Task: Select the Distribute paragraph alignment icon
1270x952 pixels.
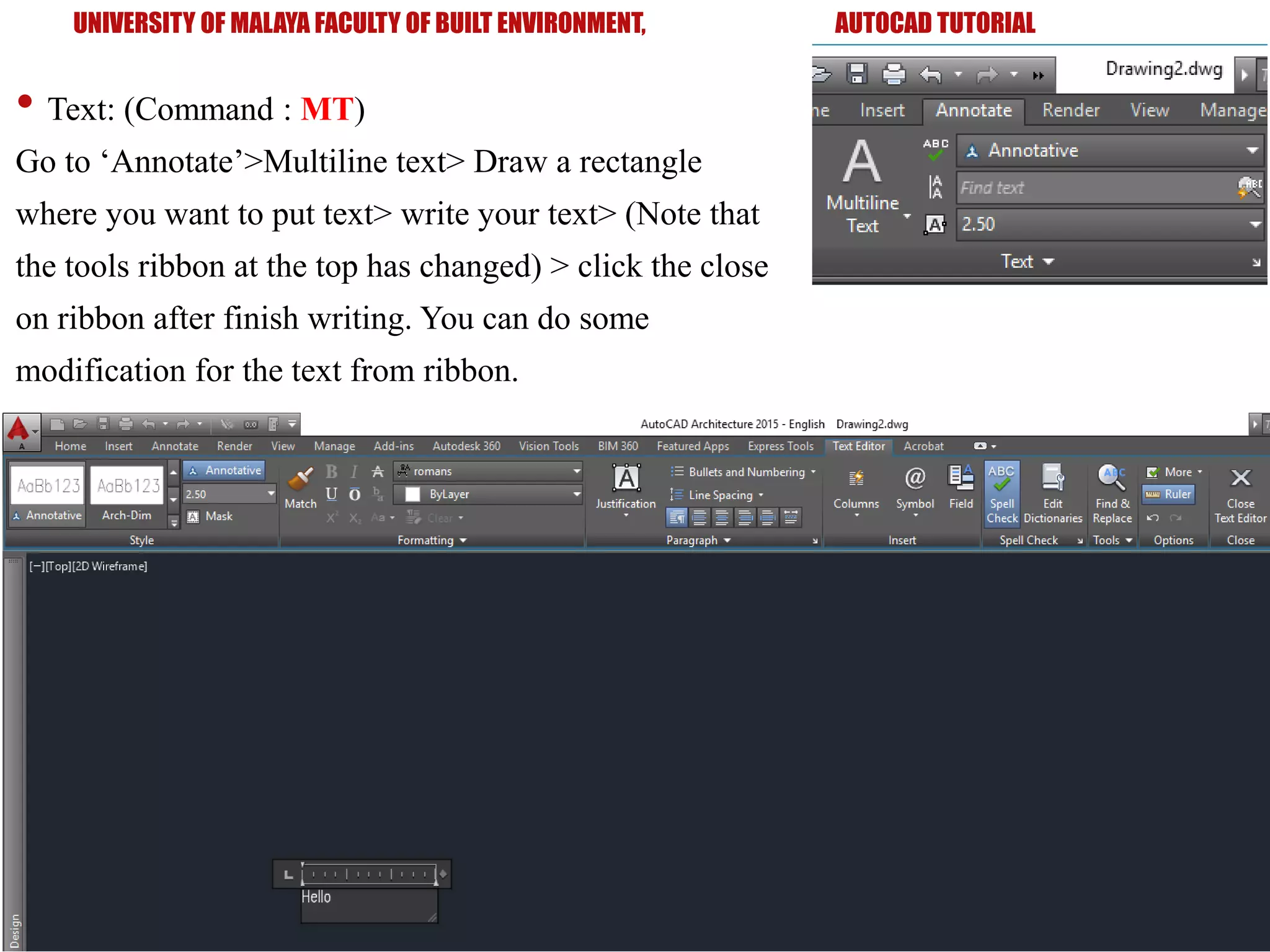Action: click(x=791, y=517)
